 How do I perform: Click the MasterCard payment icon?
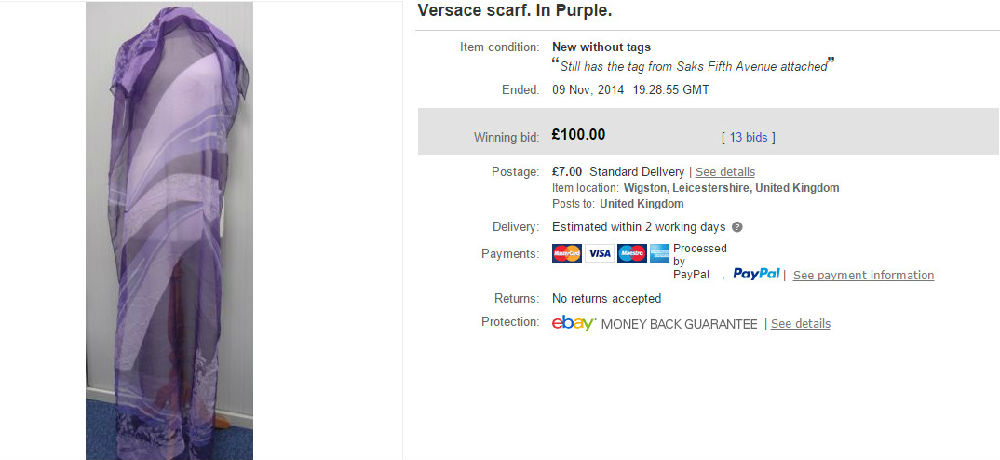point(566,253)
